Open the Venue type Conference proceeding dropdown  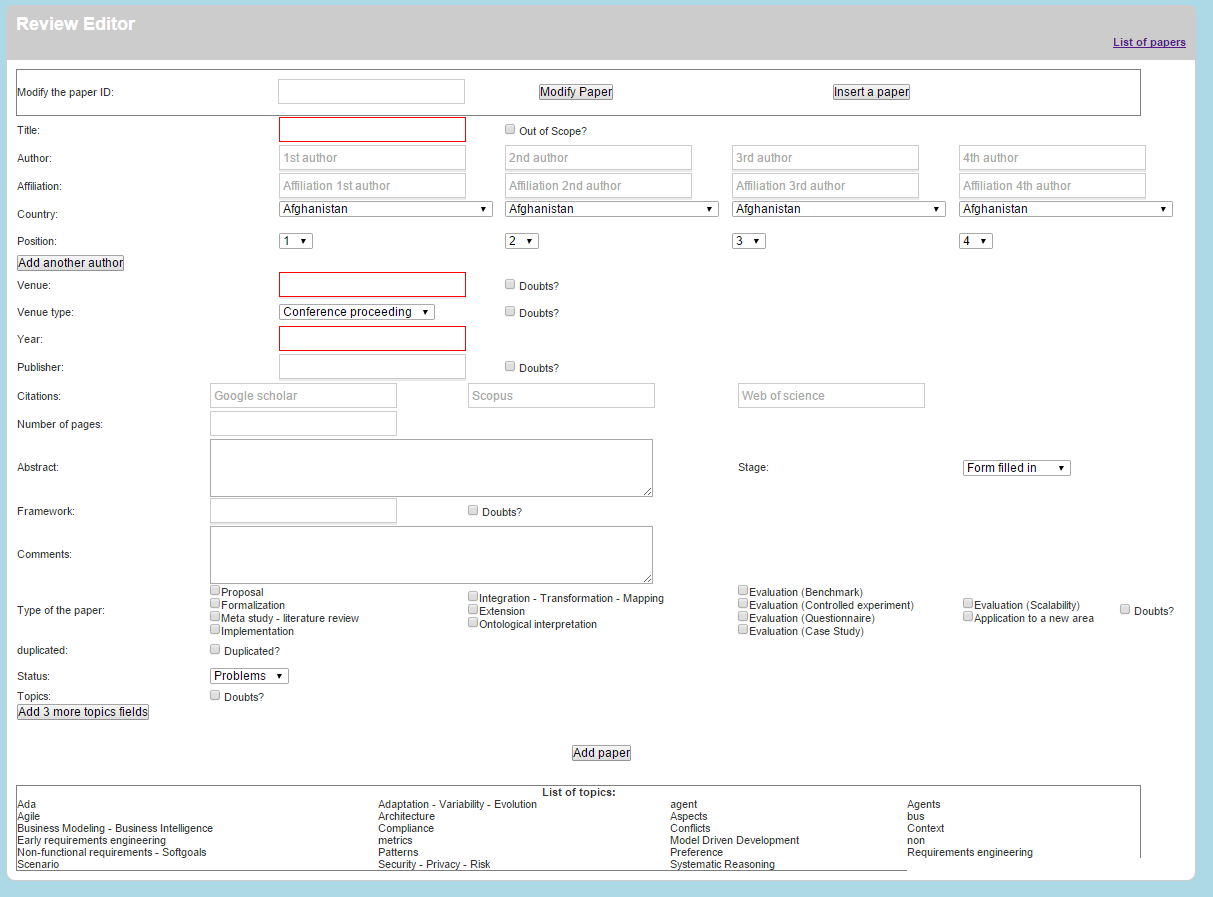357,312
